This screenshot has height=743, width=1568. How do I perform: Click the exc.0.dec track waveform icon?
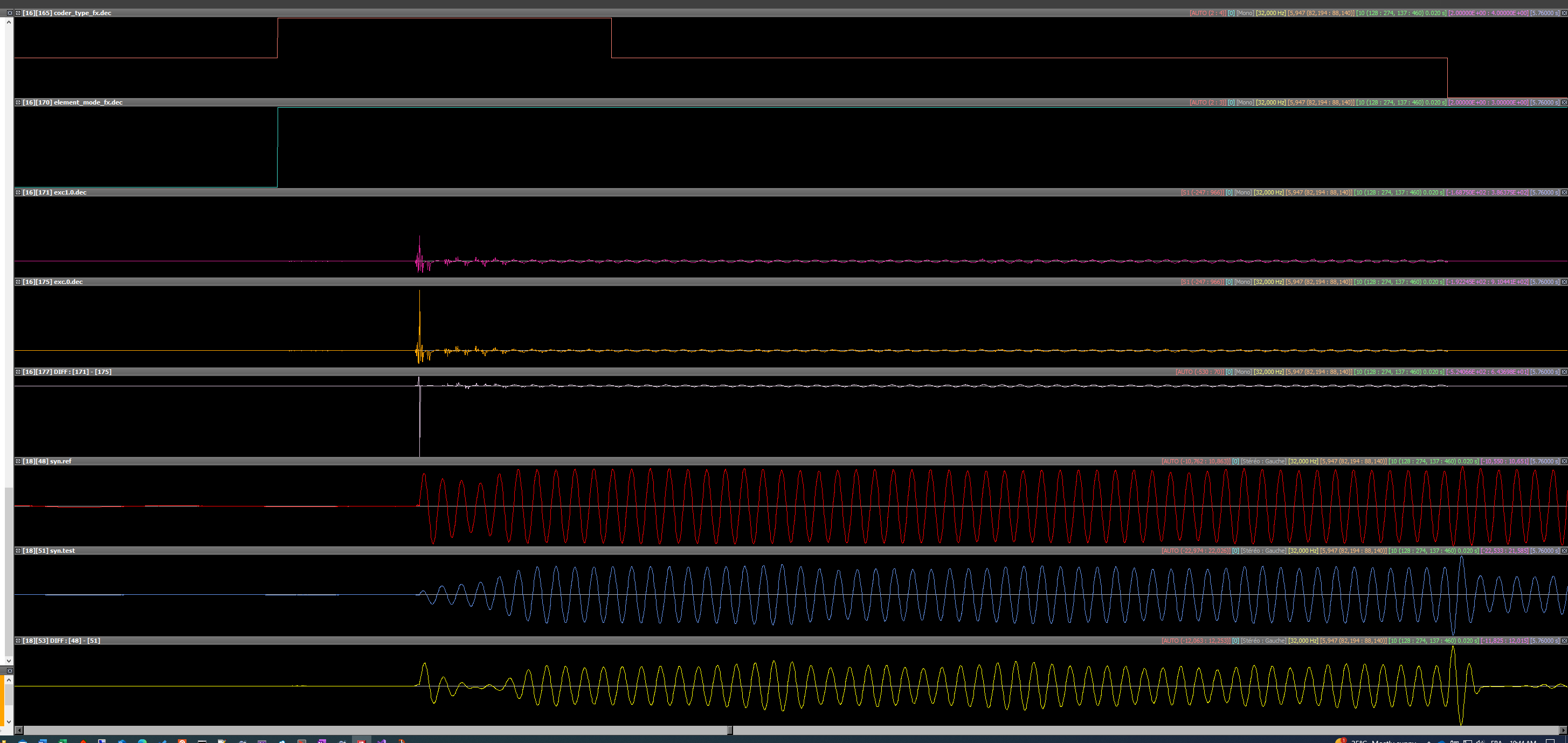(18, 282)
